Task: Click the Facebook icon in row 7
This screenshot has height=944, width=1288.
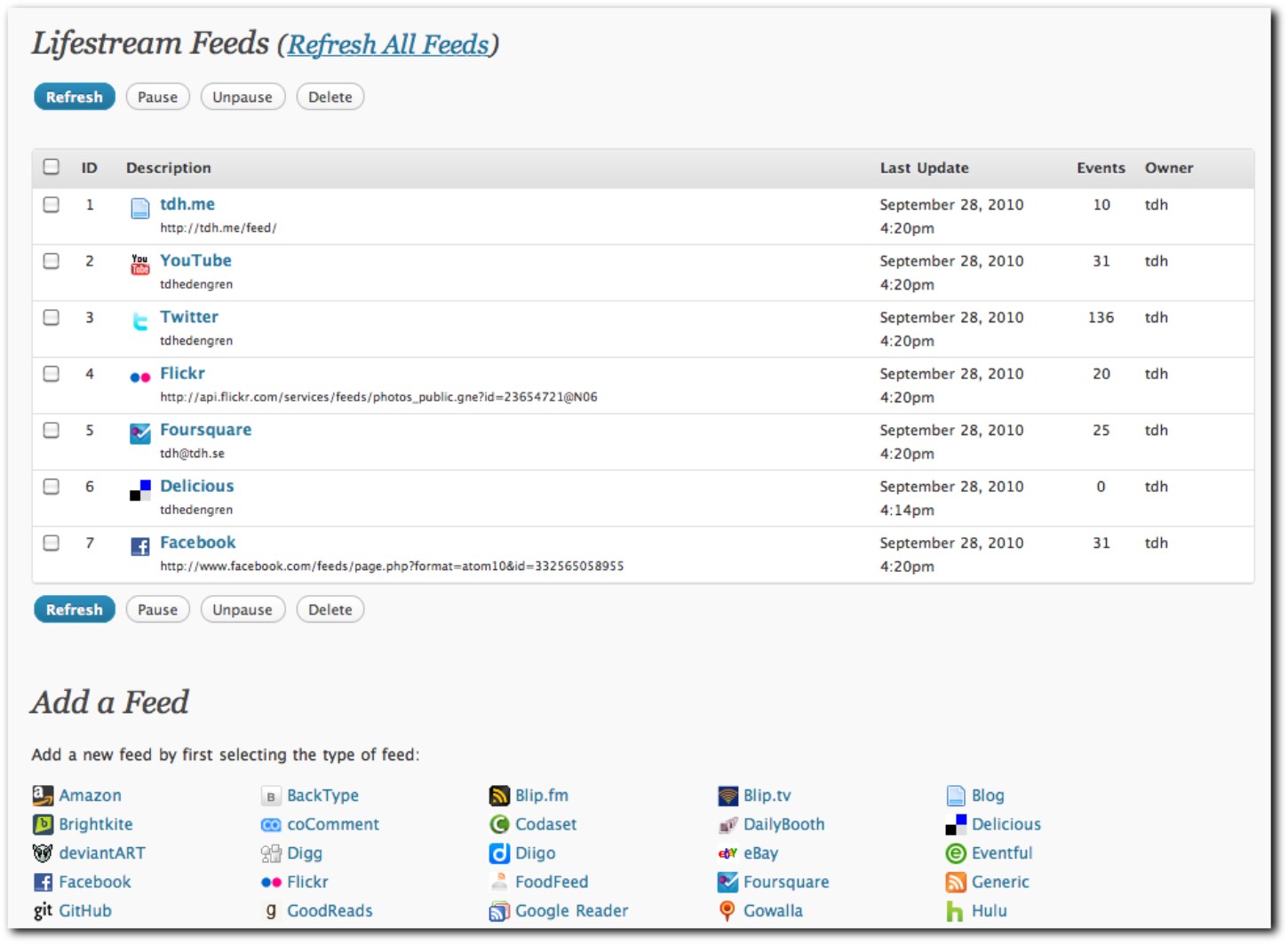Action: [x=140, y=546]
